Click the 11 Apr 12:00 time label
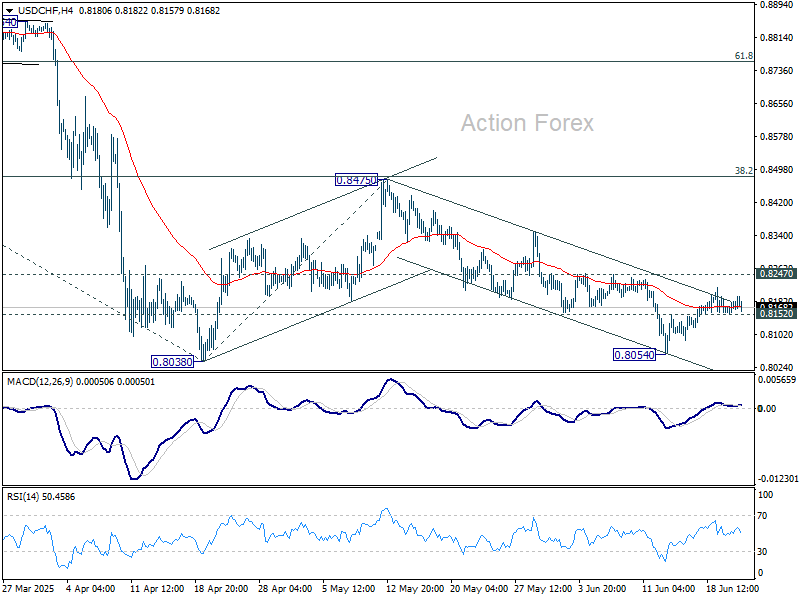The width and height of the screenshot is (800, 600). tap(157, 588)
